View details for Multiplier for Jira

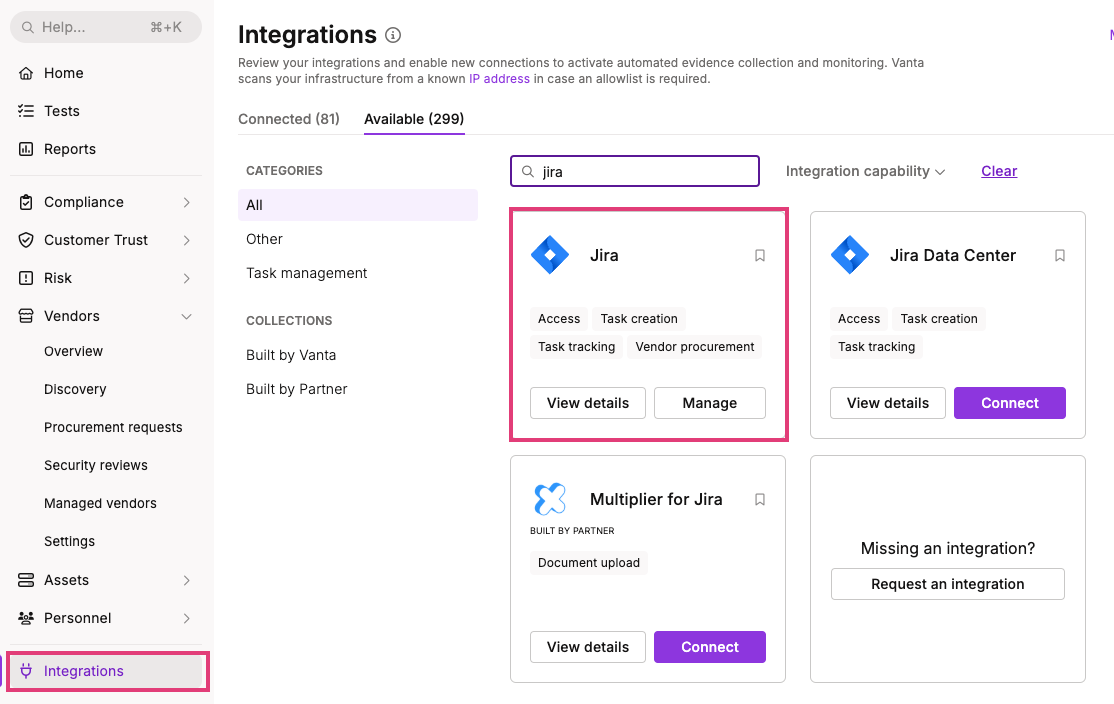point(588,647)
